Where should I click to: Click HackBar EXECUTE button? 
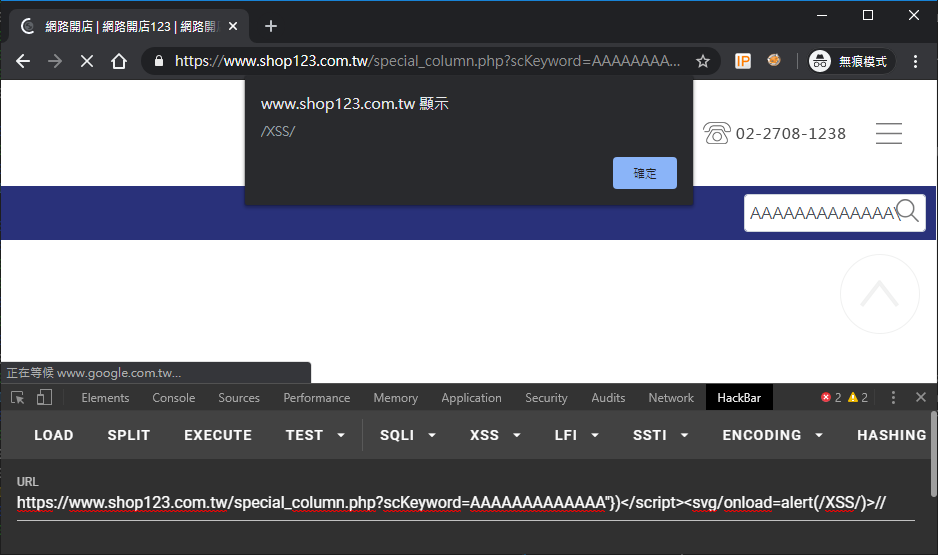click(218, 435)
